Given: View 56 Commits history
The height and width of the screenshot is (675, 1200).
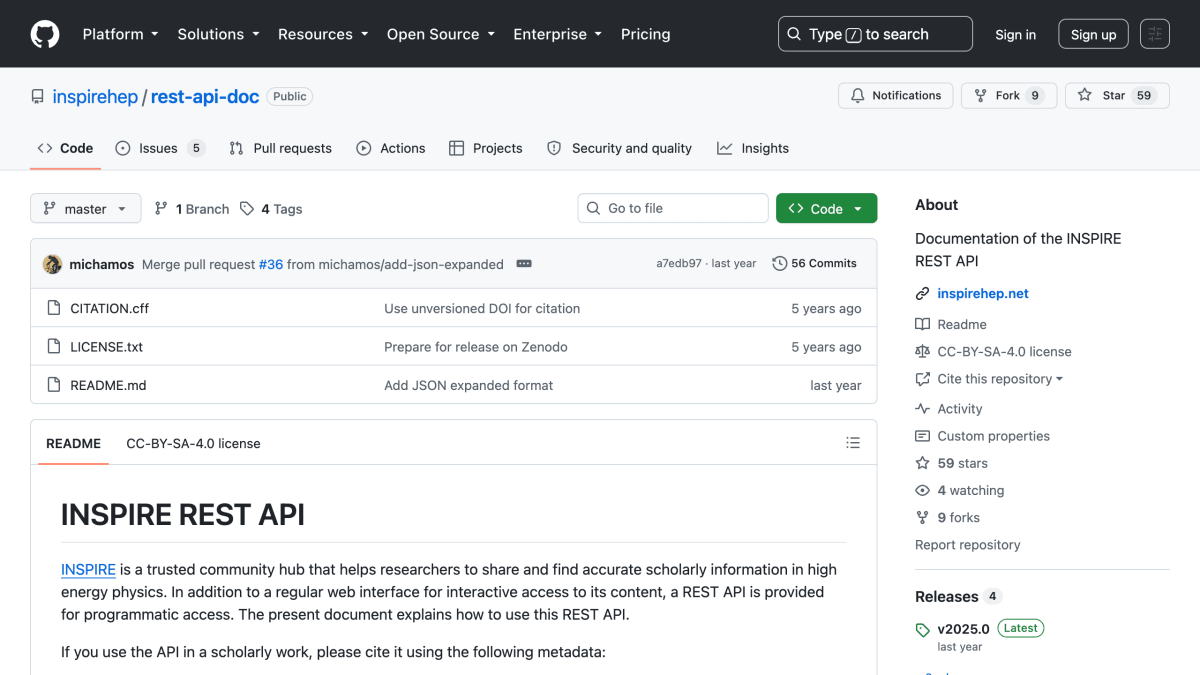Looking at the screenshot, I should click(814, 264).
